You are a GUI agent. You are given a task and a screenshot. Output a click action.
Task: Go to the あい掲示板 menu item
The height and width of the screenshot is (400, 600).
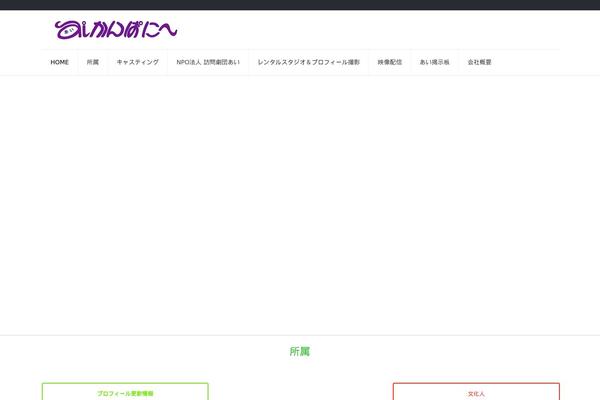pos(435,62)
